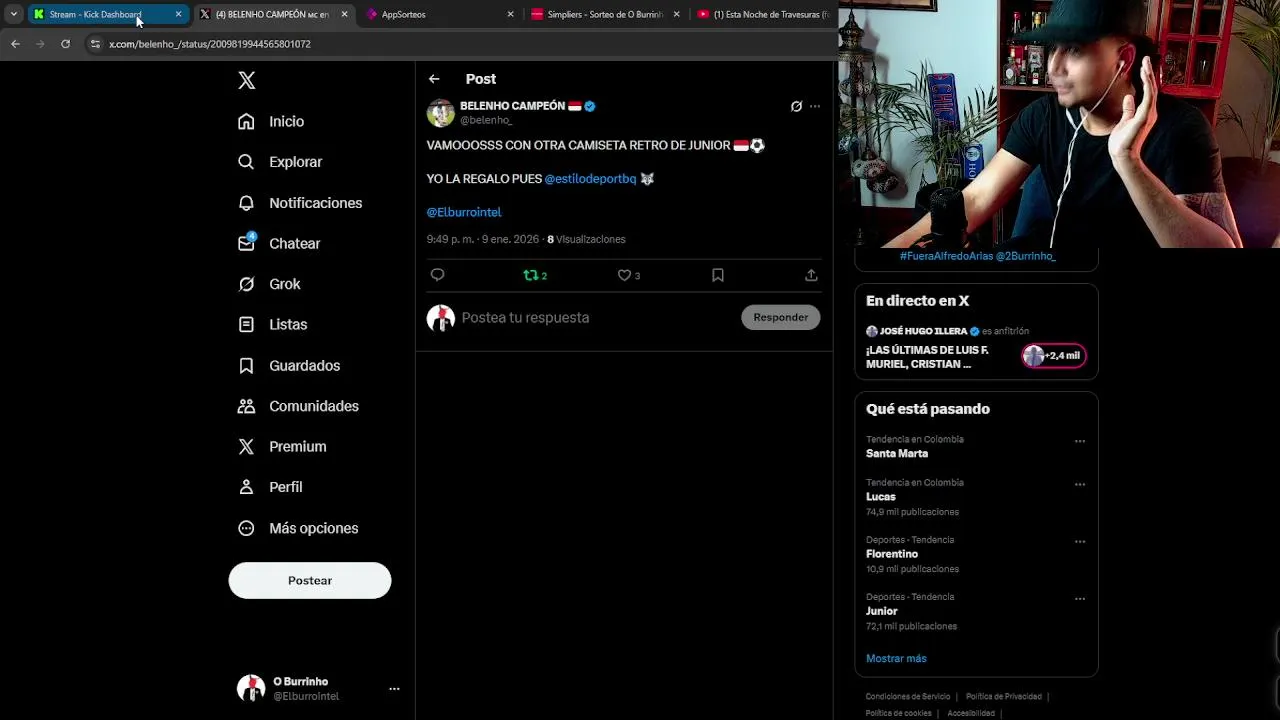Open Más opciones circle icon
Image resolution: width=1280 pixels, height=720 pixels.
point(246,528)
